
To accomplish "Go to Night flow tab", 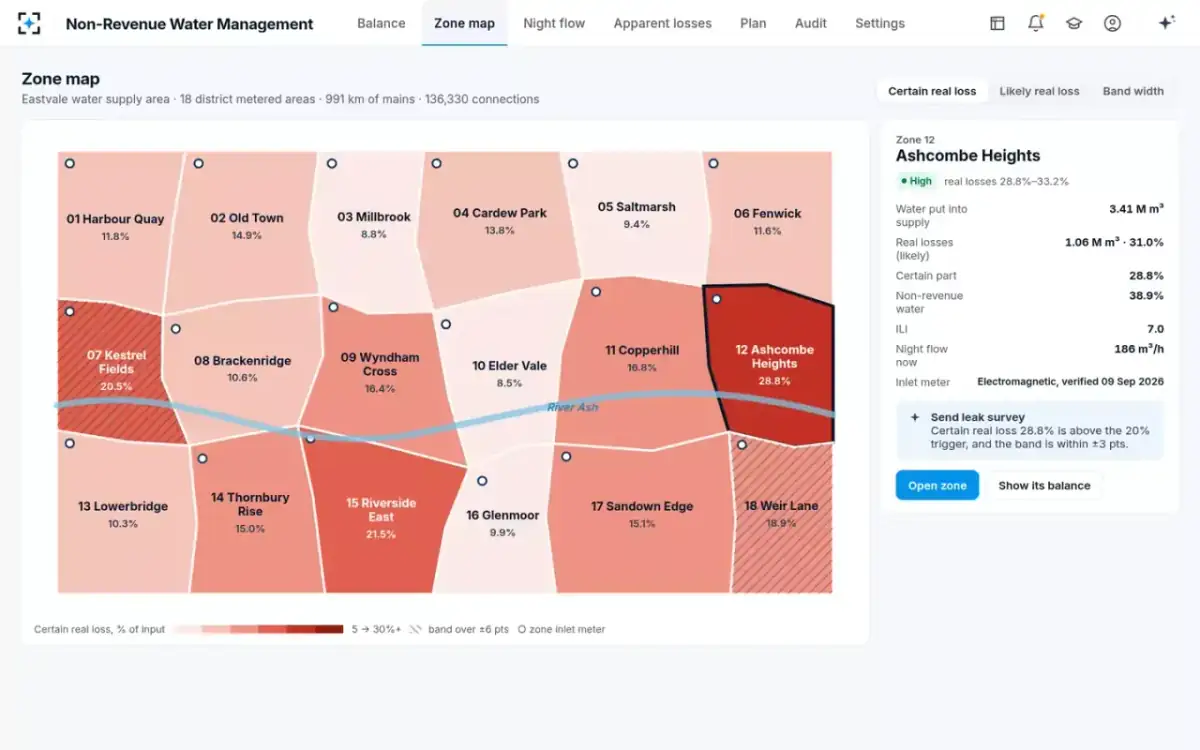I will pyautogui.click(x=554, y=23).
